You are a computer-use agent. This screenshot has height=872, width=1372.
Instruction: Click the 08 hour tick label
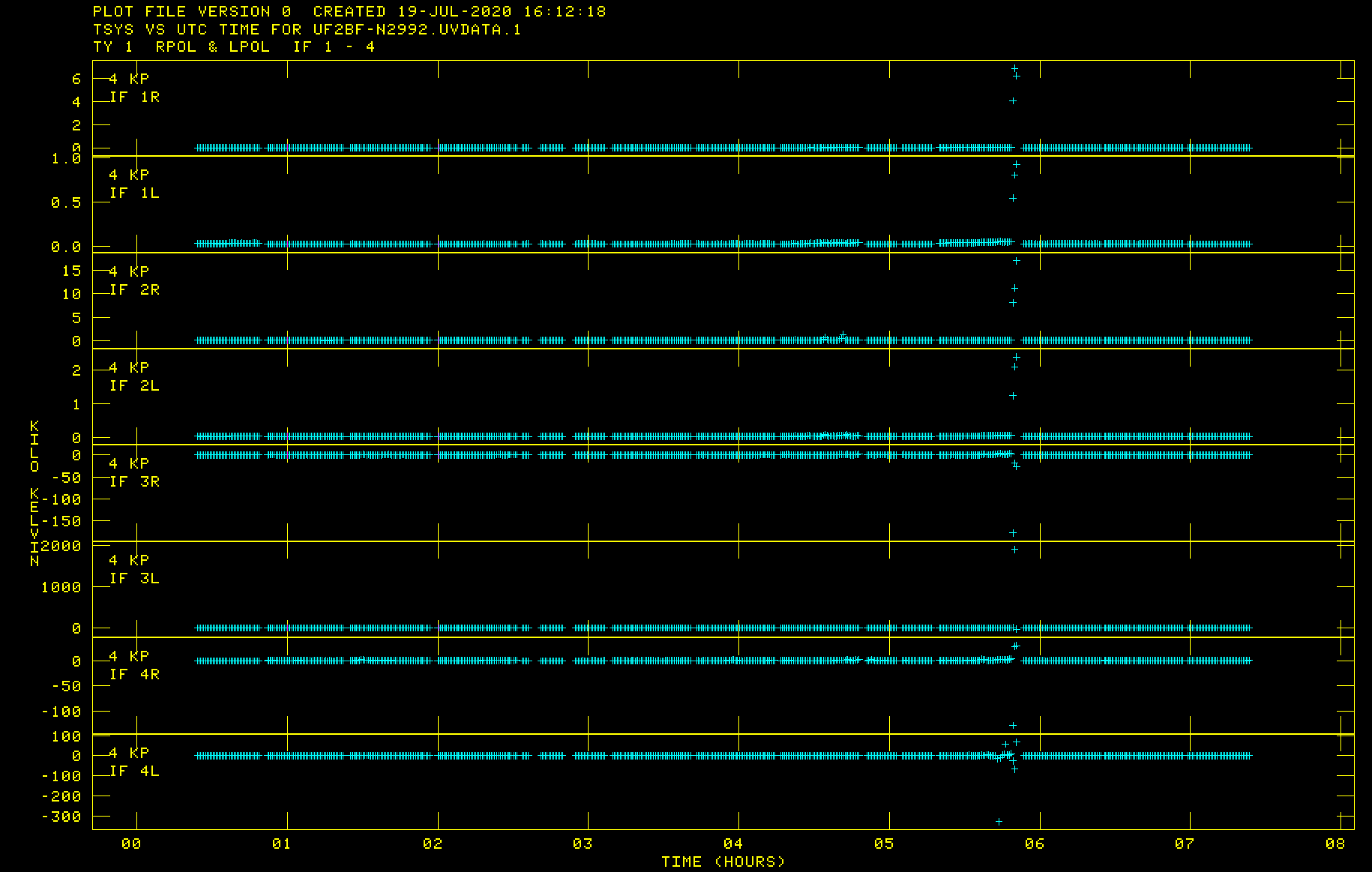[x=1335, y=844]
